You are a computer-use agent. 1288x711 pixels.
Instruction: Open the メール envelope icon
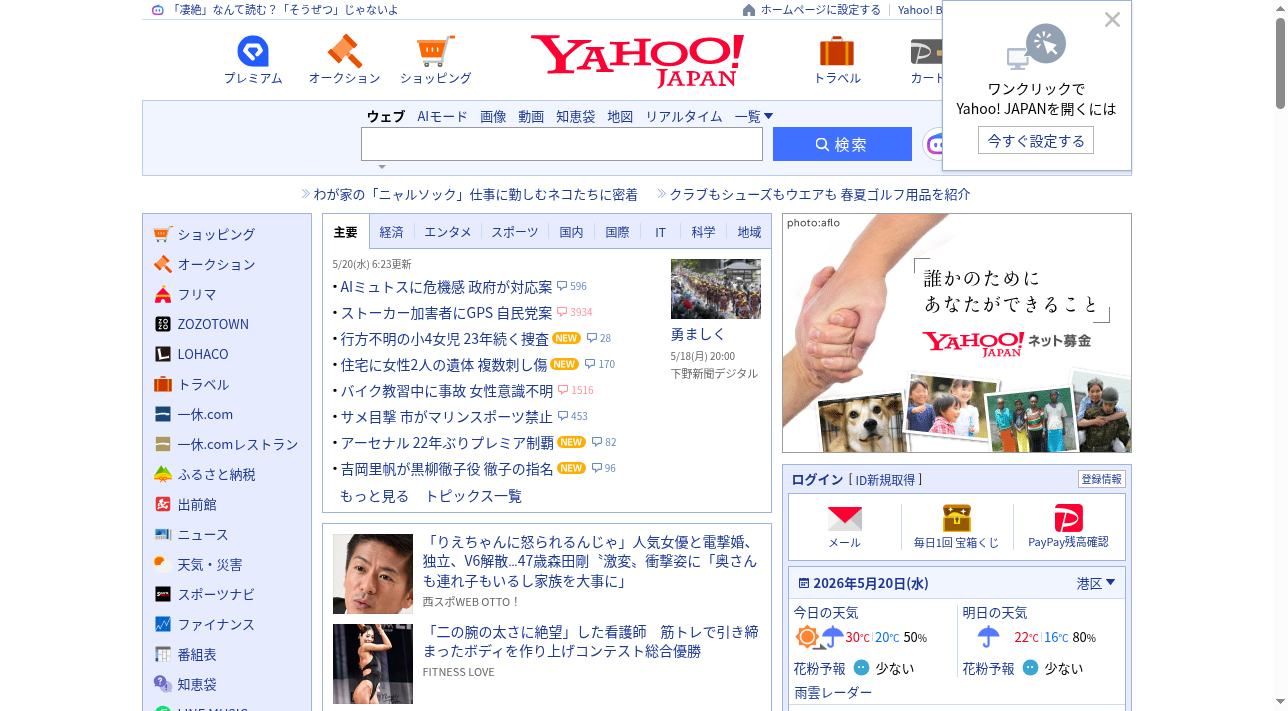coord(845,518)
